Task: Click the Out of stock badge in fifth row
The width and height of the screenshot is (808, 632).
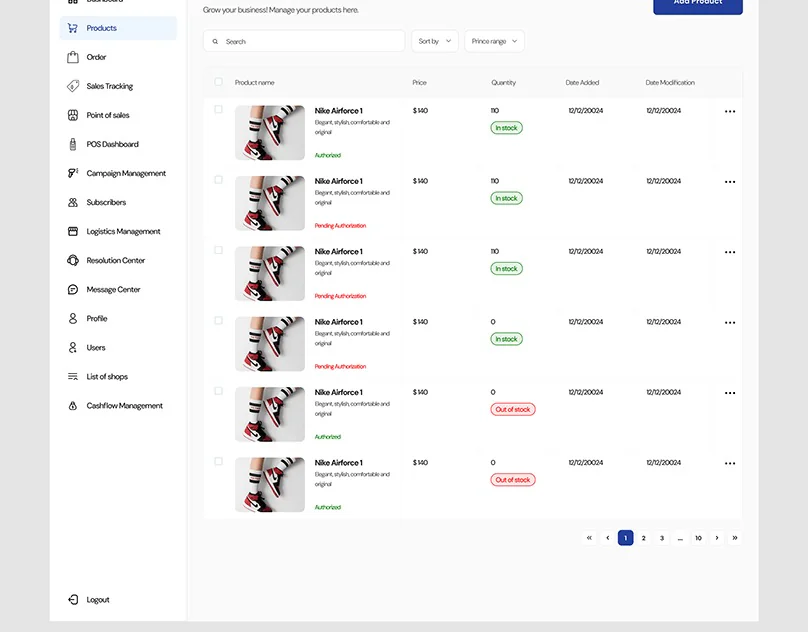Action: tap(513, 409)
